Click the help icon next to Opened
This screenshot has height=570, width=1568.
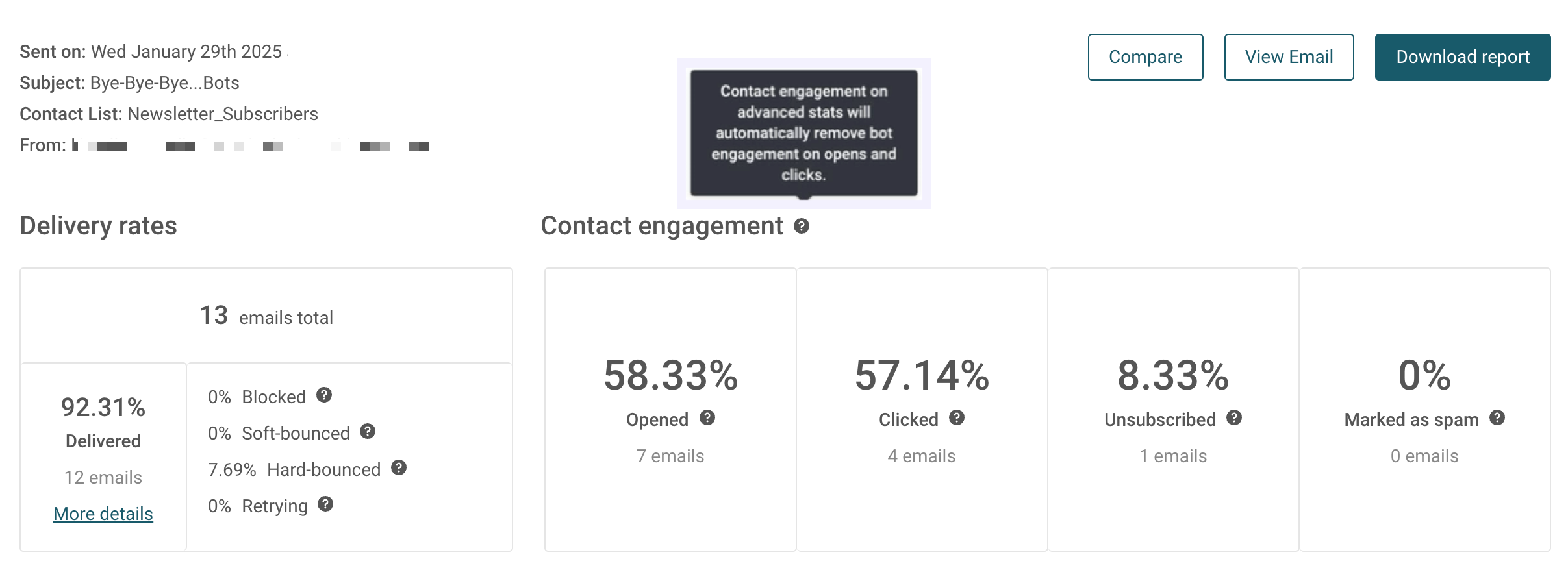coord(707,417)
